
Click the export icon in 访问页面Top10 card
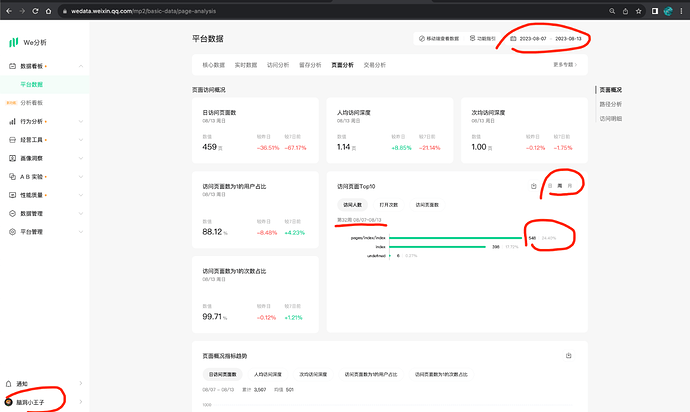[x=533, y=186]
